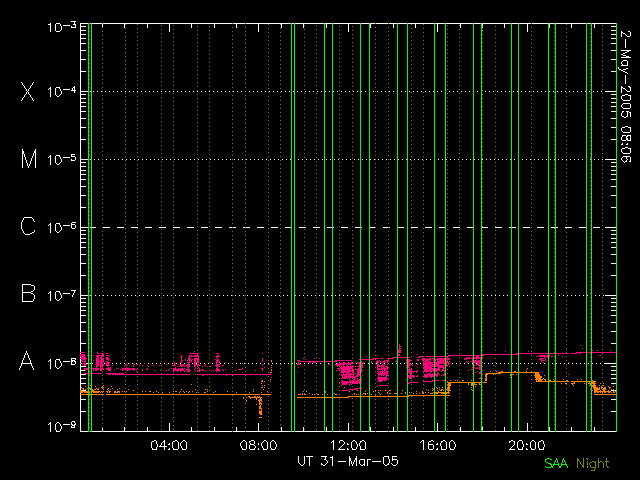Screen dimensions: 640x480
Task: Click the 10⁻³ y-axis tick label
Action: [x=62, y=27]
